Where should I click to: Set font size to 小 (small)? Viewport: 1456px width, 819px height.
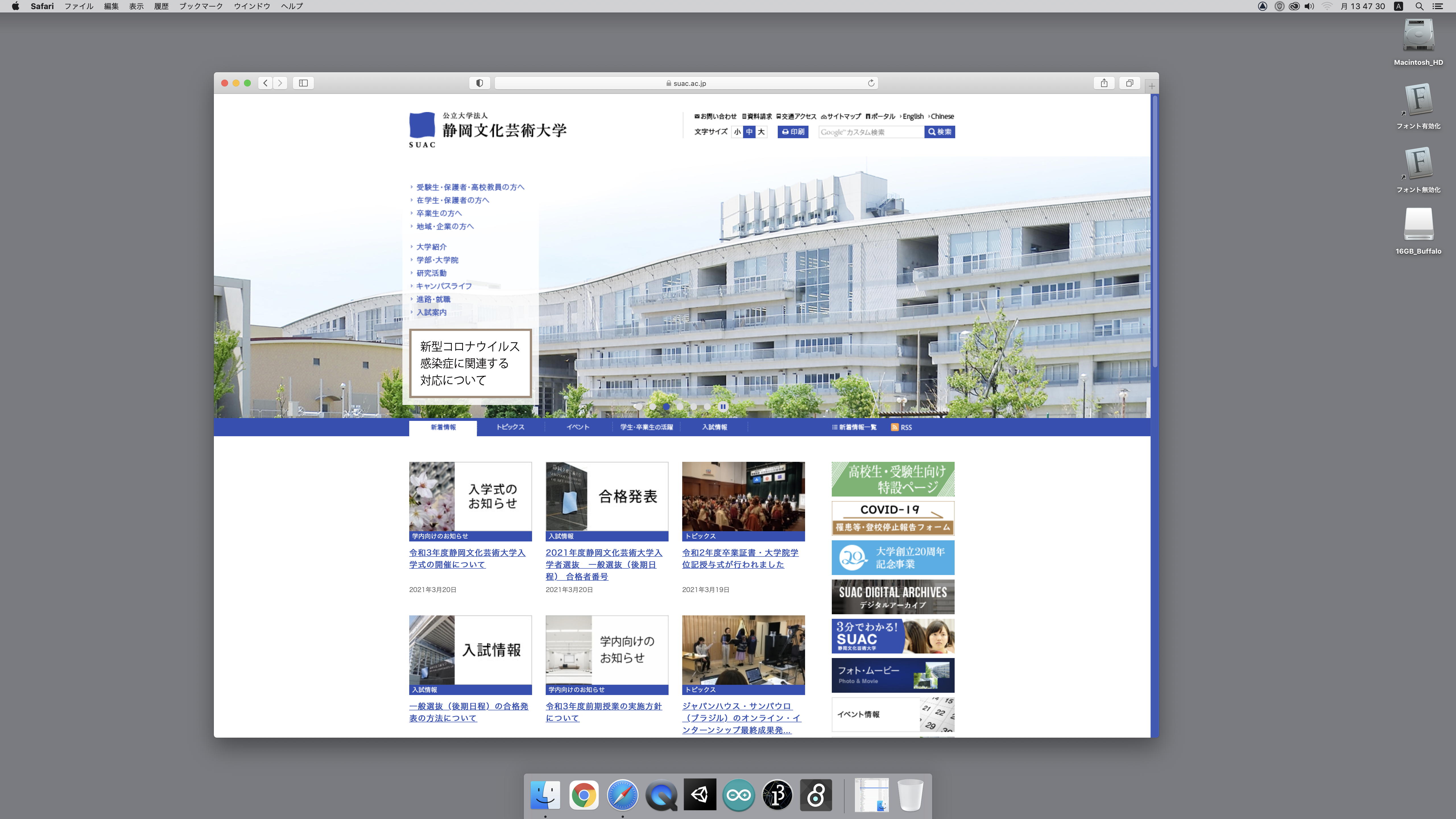737,132
